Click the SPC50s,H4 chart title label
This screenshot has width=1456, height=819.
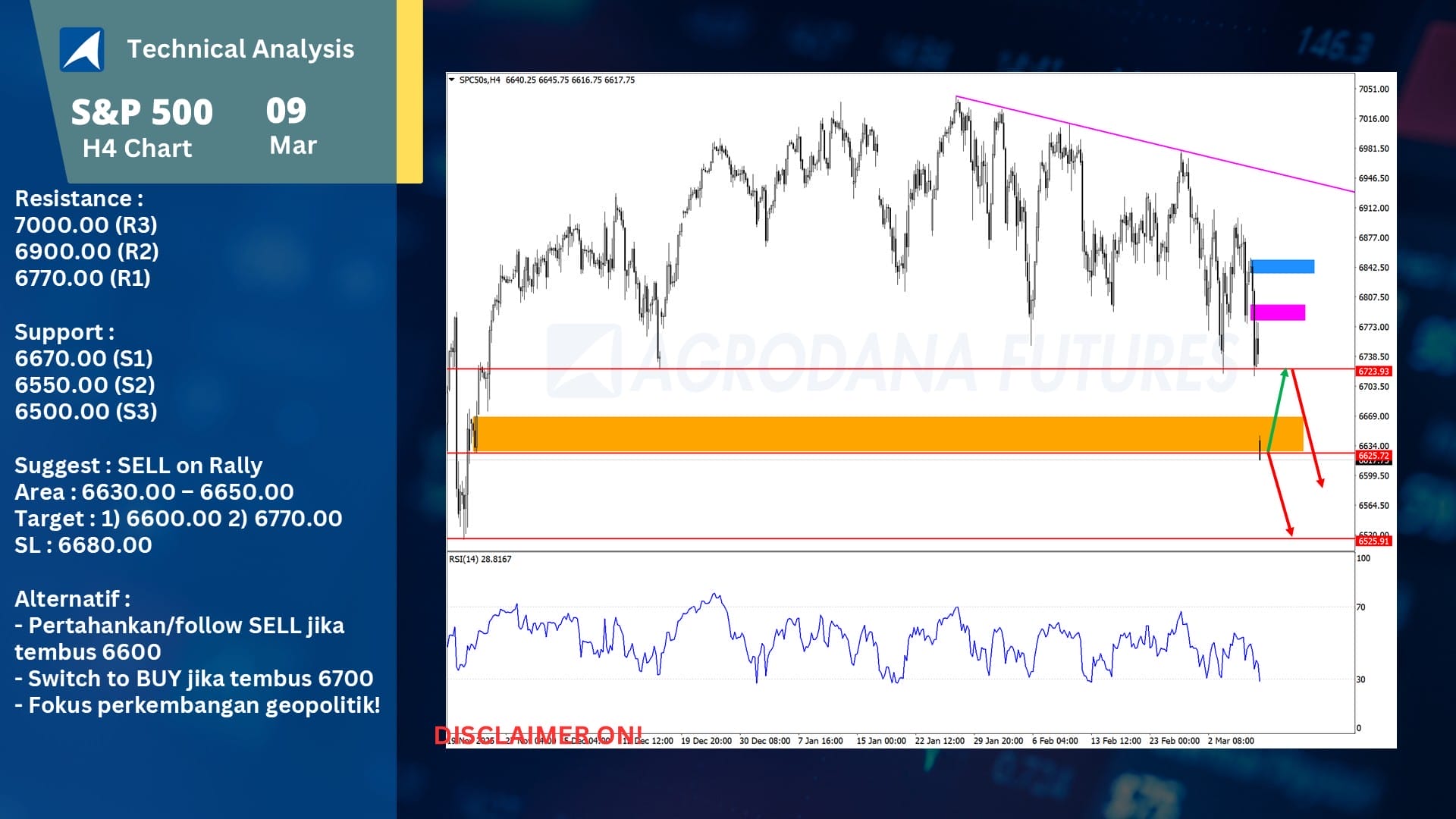(x=480, y=80)
